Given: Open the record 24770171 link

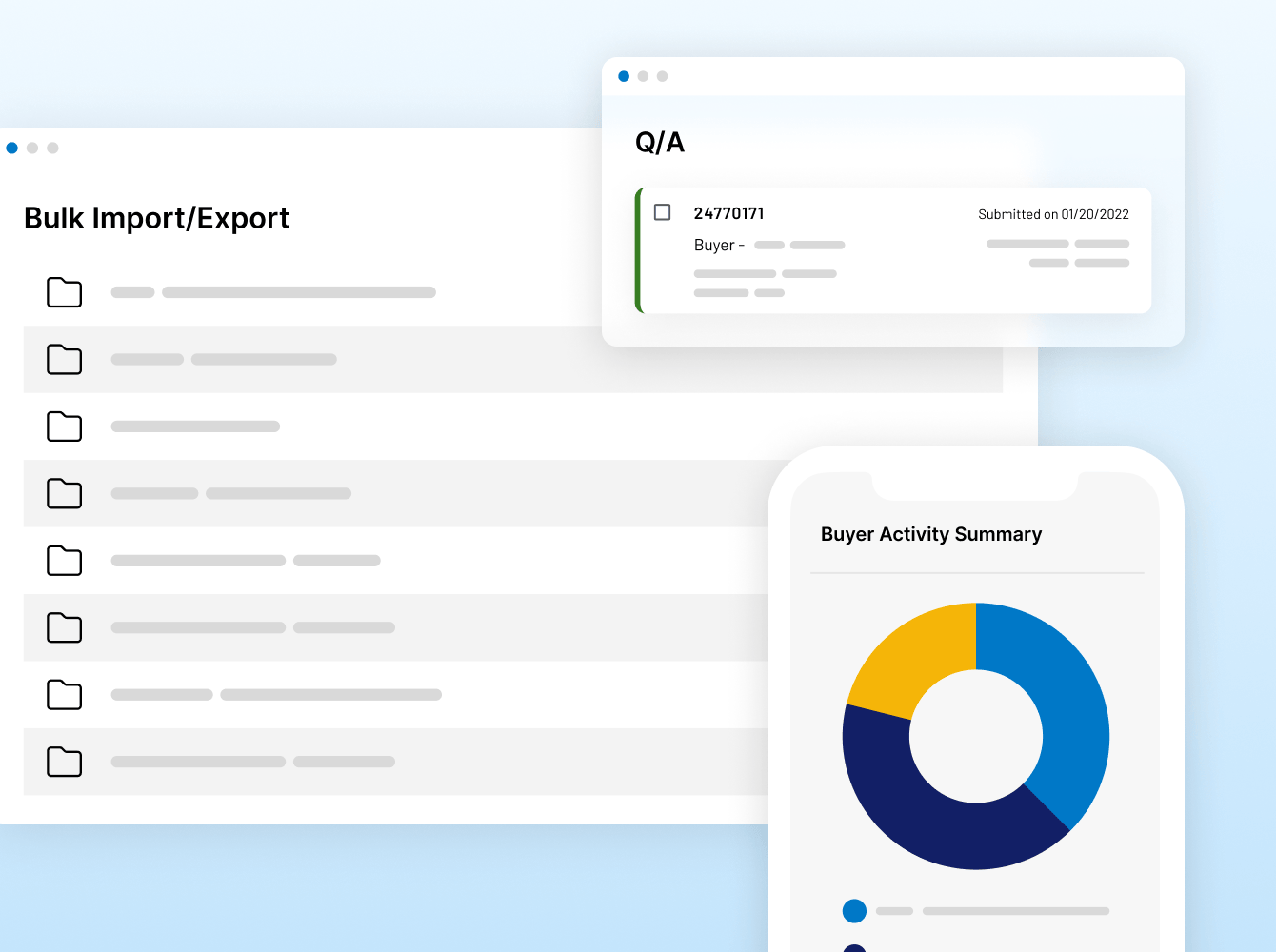Looking at the screenshot, I should [x=729, y=213].
